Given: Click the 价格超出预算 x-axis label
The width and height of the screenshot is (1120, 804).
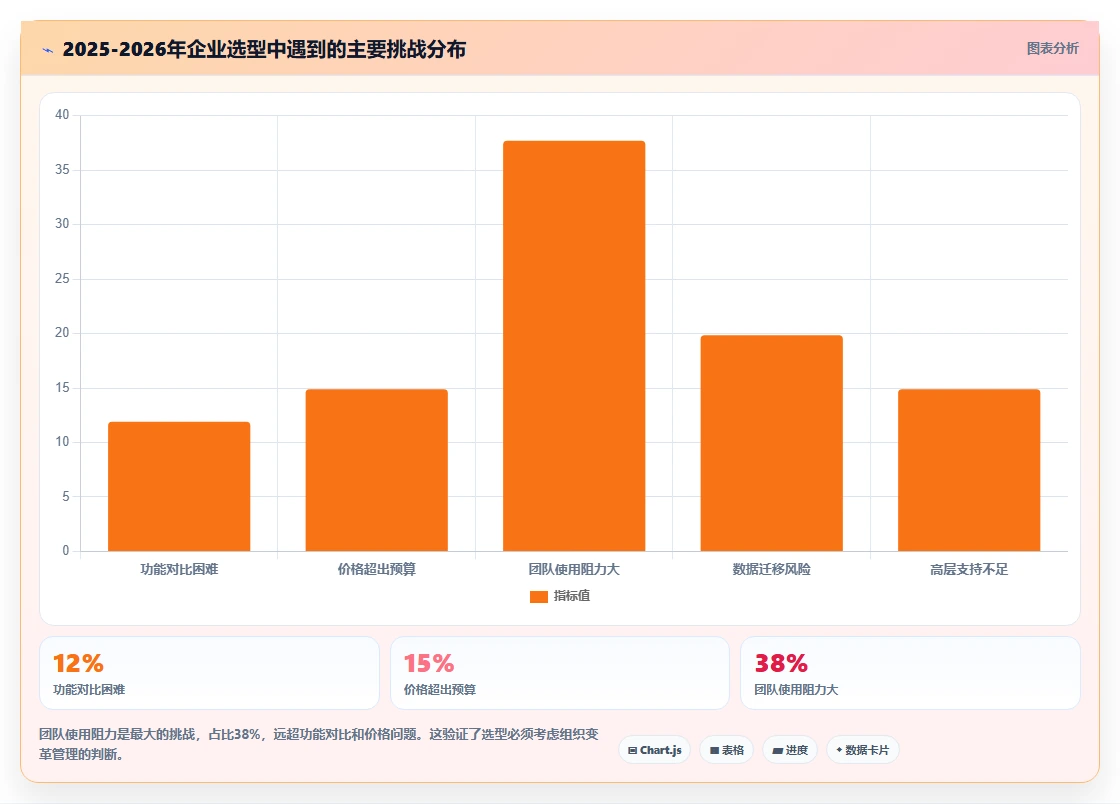Looking at the screenshot, I should point(376,569).
